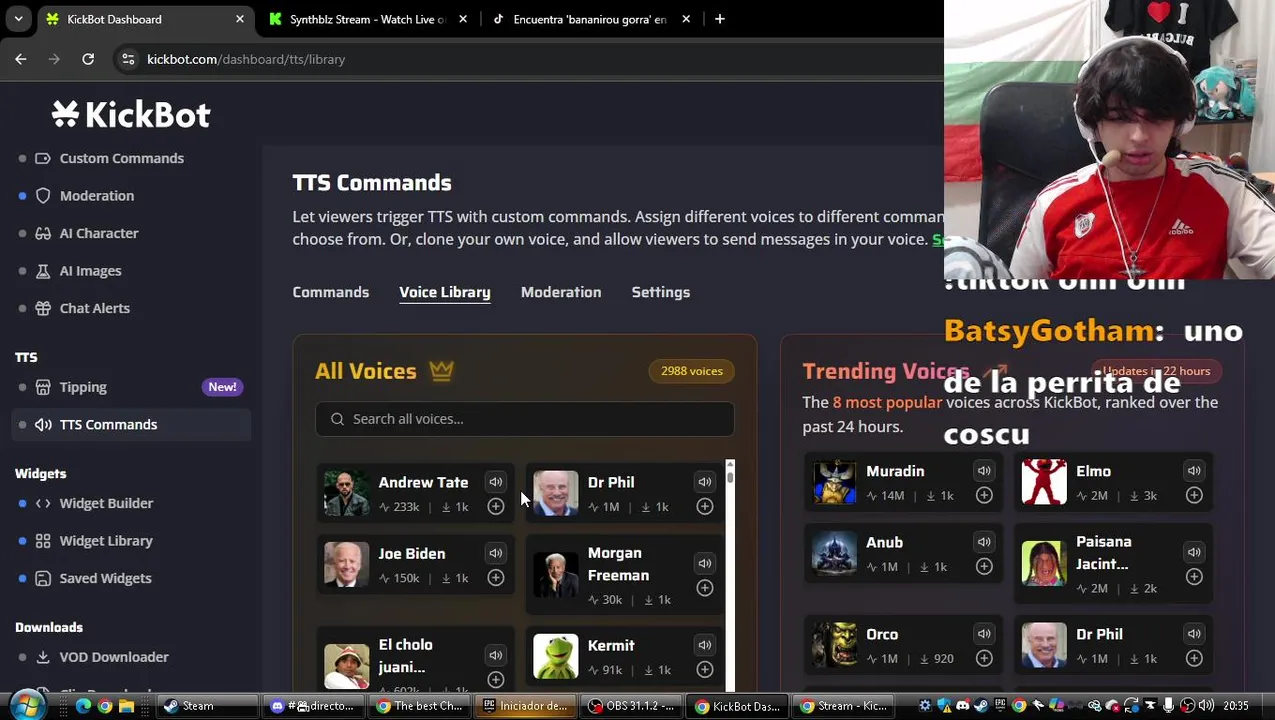Add Andrew Tate voice with plus icon
The height and width of the screenshot is (720, 1275).
[495, 507]
